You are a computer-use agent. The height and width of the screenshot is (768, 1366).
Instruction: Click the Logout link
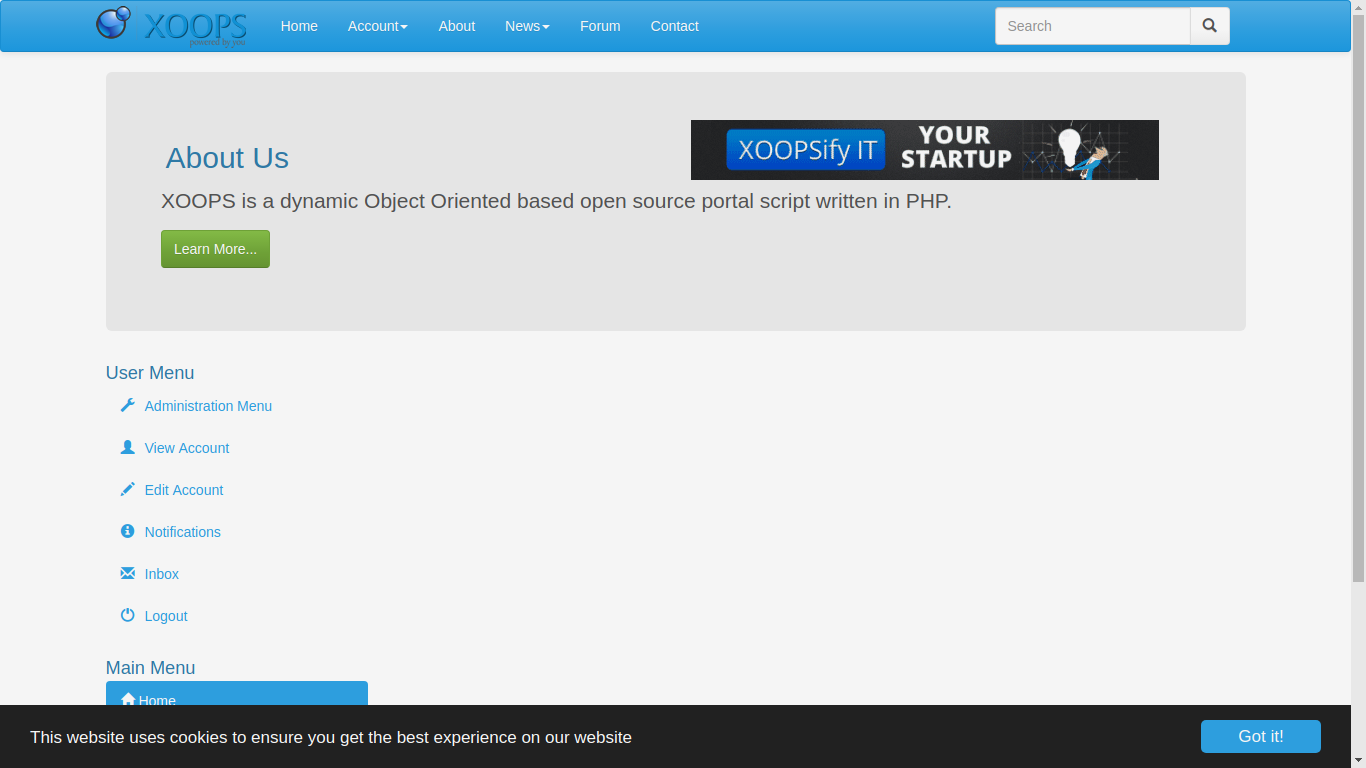(166, 616)
